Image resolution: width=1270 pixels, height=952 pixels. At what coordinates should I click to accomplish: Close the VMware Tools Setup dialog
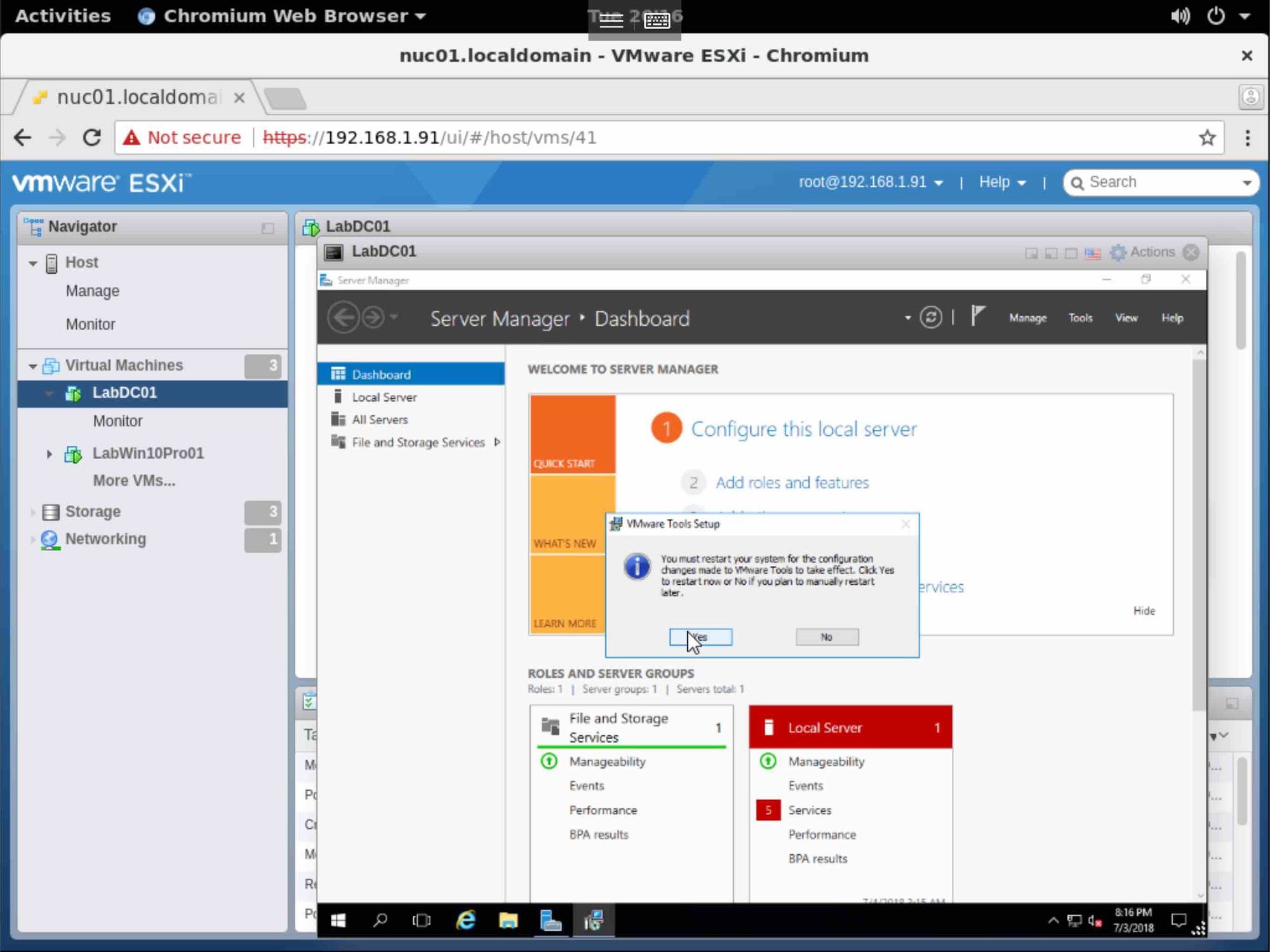[x=906, y=524]
